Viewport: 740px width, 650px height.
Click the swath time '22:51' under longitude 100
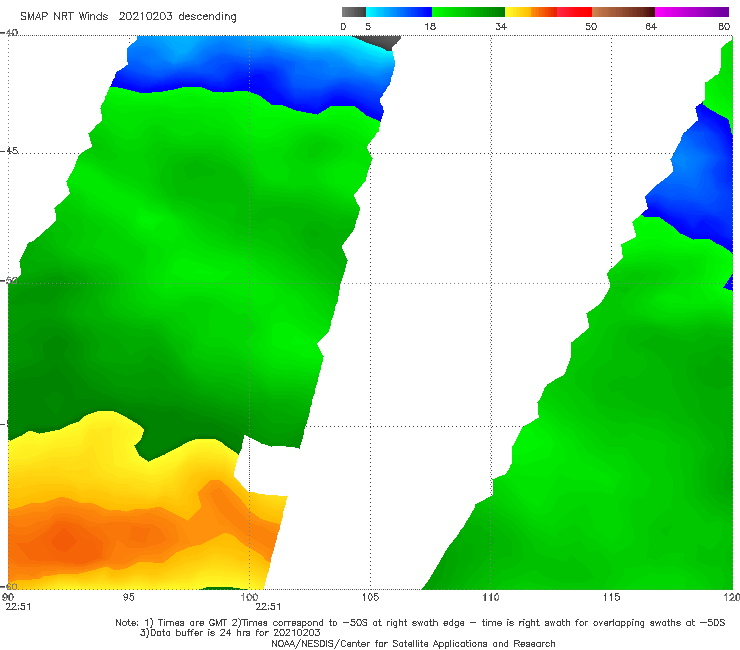(268, 607)
